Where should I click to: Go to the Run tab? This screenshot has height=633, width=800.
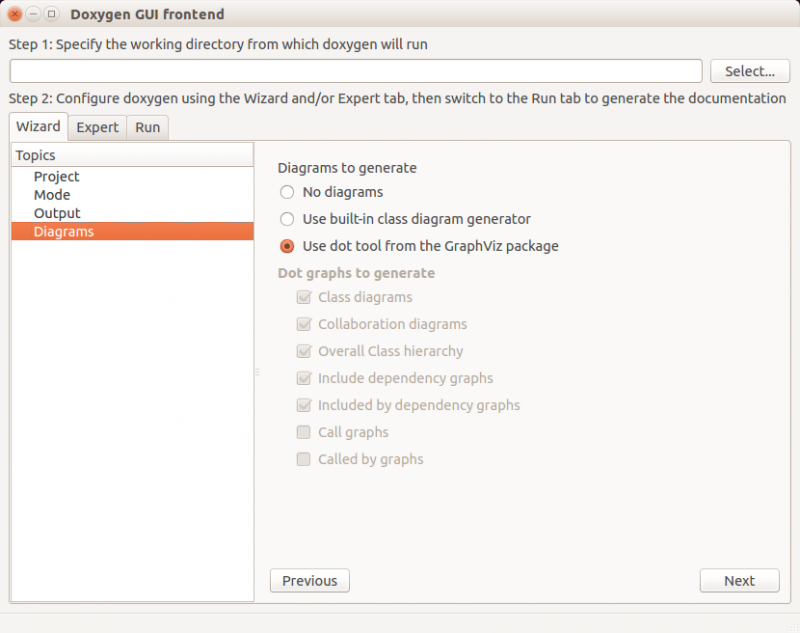pyautogui.click(x=147, y=127)
